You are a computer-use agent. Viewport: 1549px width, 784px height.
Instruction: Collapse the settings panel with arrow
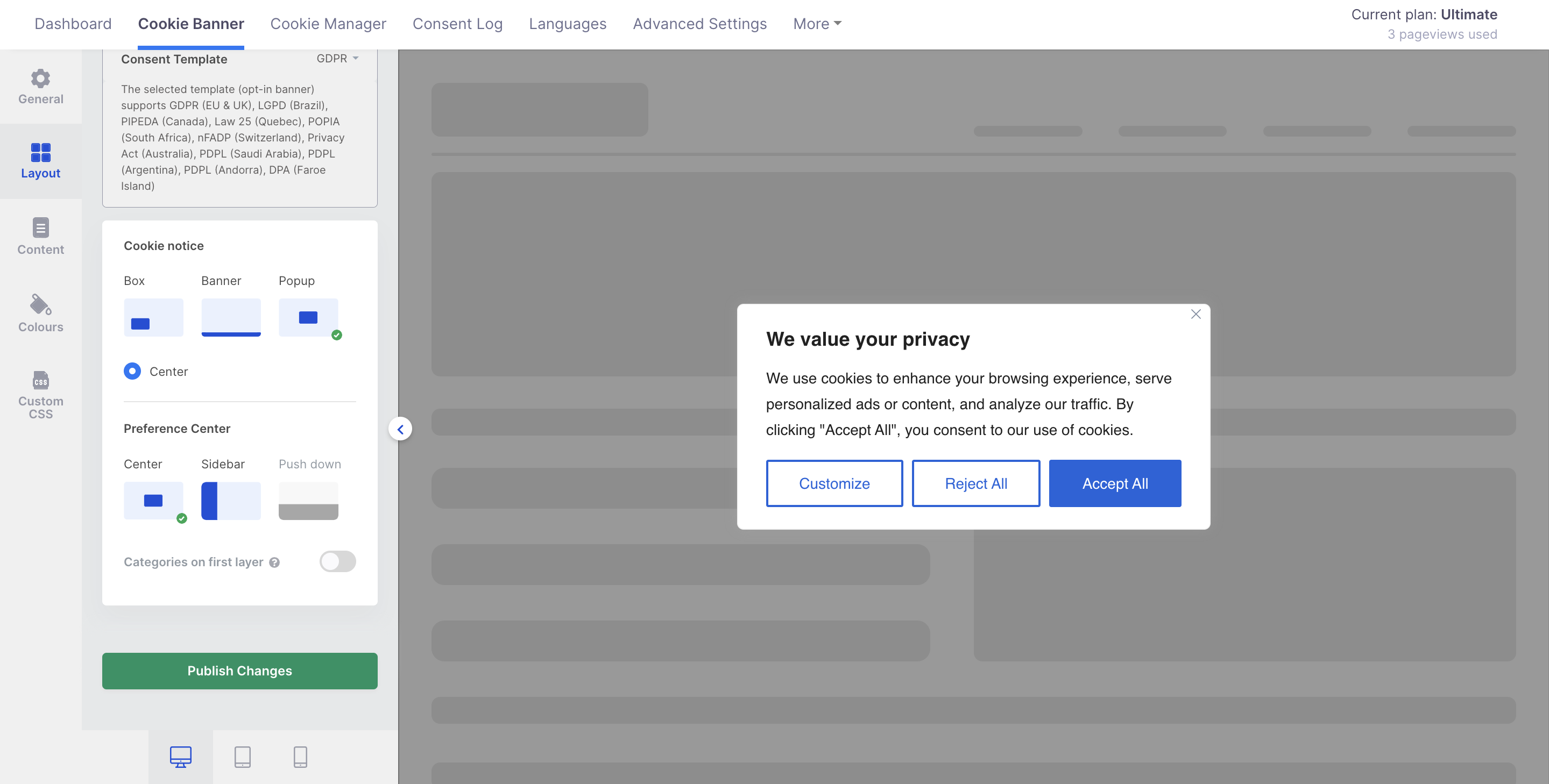point(400,429)
